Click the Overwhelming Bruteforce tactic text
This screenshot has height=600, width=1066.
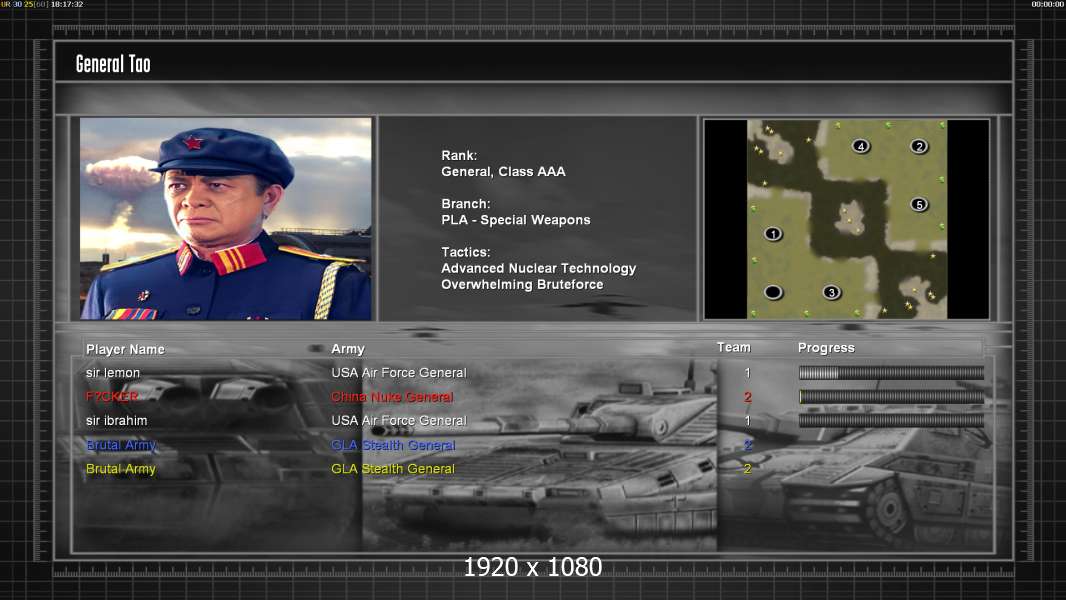point(522,285)
